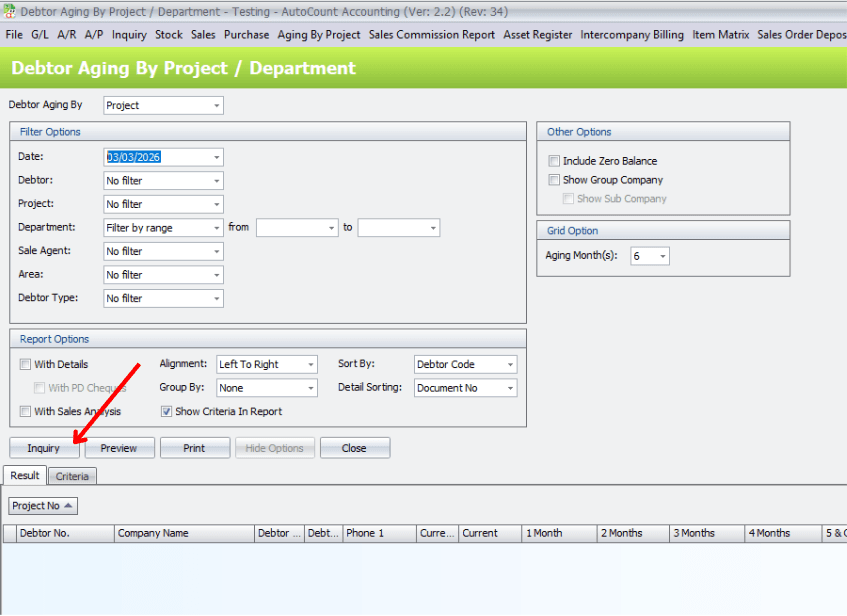The width and height of the screenshot is (847, 616).
Task: Click the Company Name column header
Action: point(184,533)
